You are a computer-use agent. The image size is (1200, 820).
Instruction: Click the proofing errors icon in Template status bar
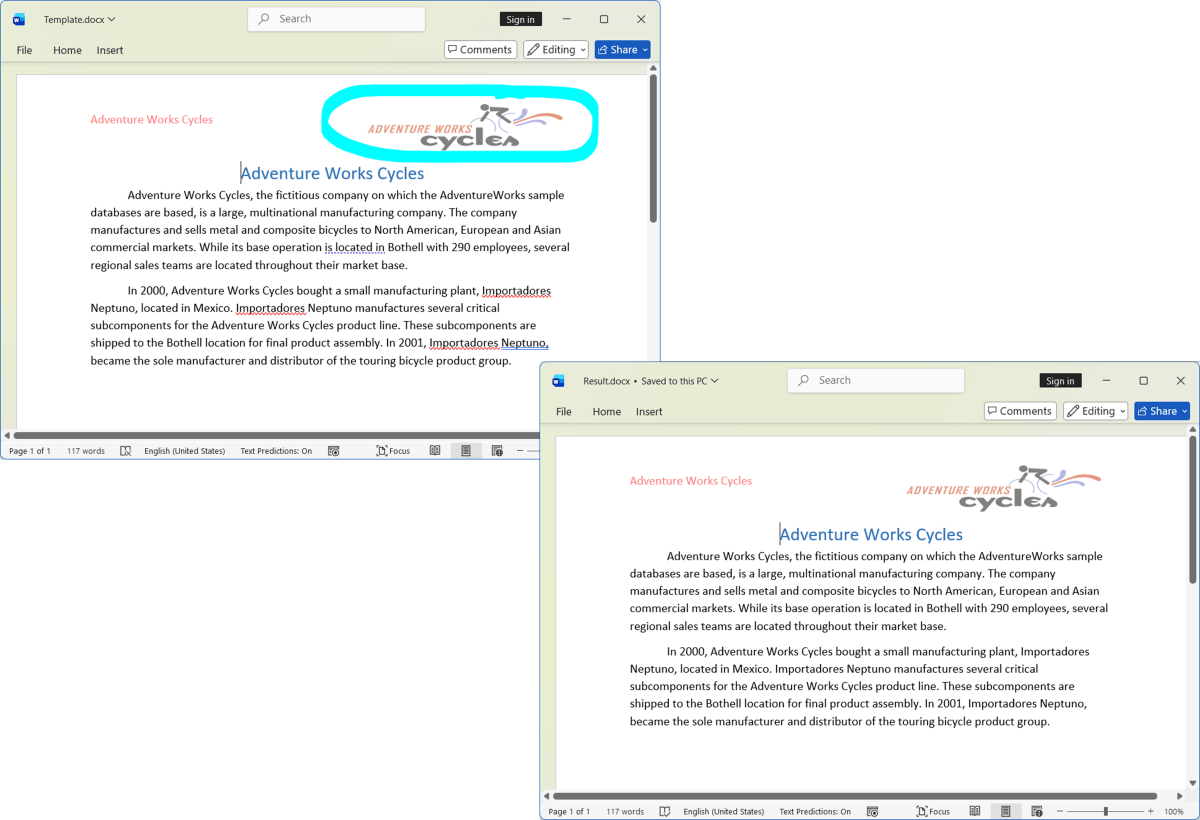[x=125, y=451]
